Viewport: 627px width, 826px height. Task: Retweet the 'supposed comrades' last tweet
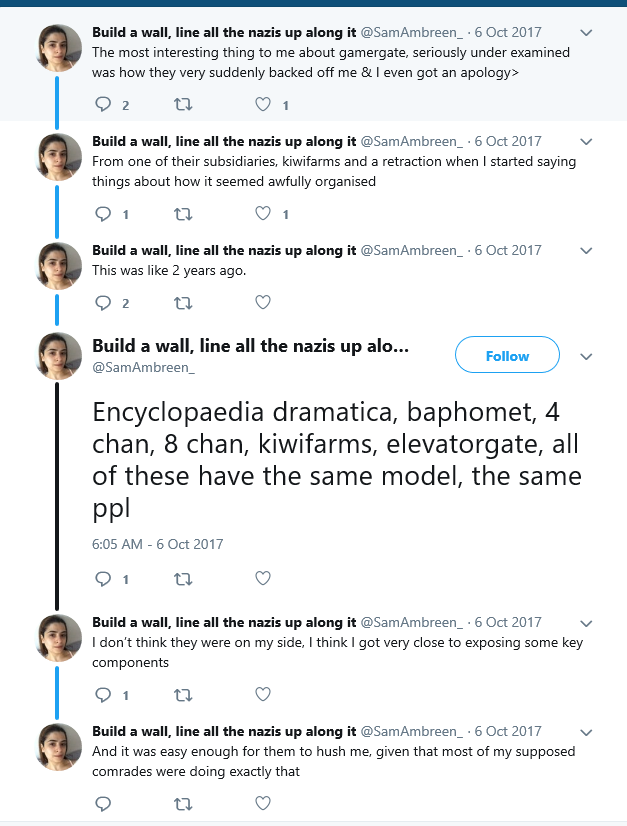tap(183, 804)
